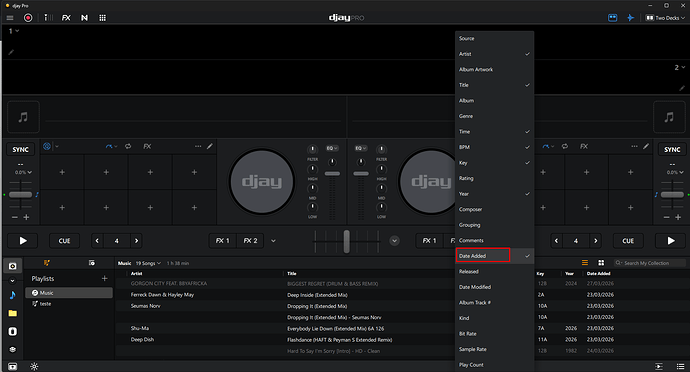Screen dimensions: 690x372
Task: Click the right deck pitch plus button
Action: point(678,217)
